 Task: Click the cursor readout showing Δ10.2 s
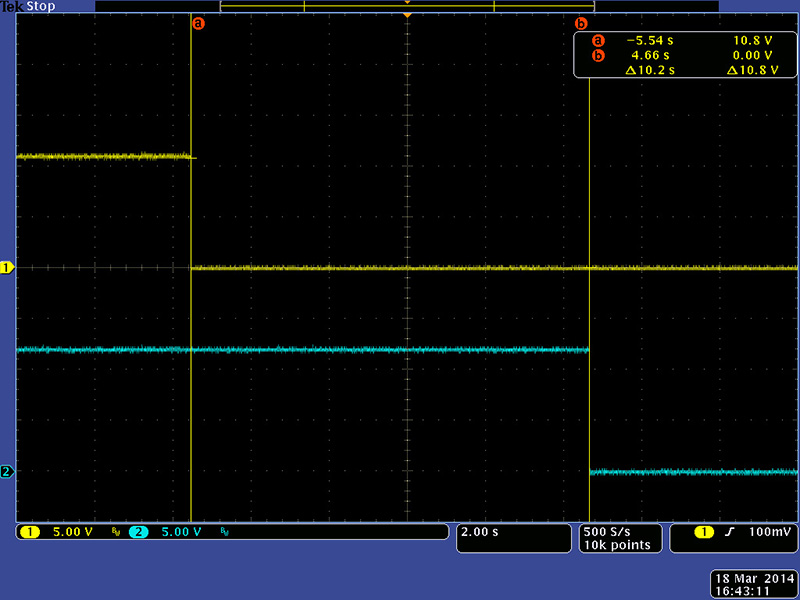click(650, 70)
